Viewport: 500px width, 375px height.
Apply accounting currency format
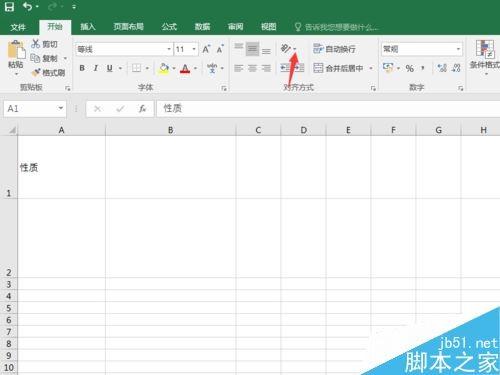tap(388, 68)
